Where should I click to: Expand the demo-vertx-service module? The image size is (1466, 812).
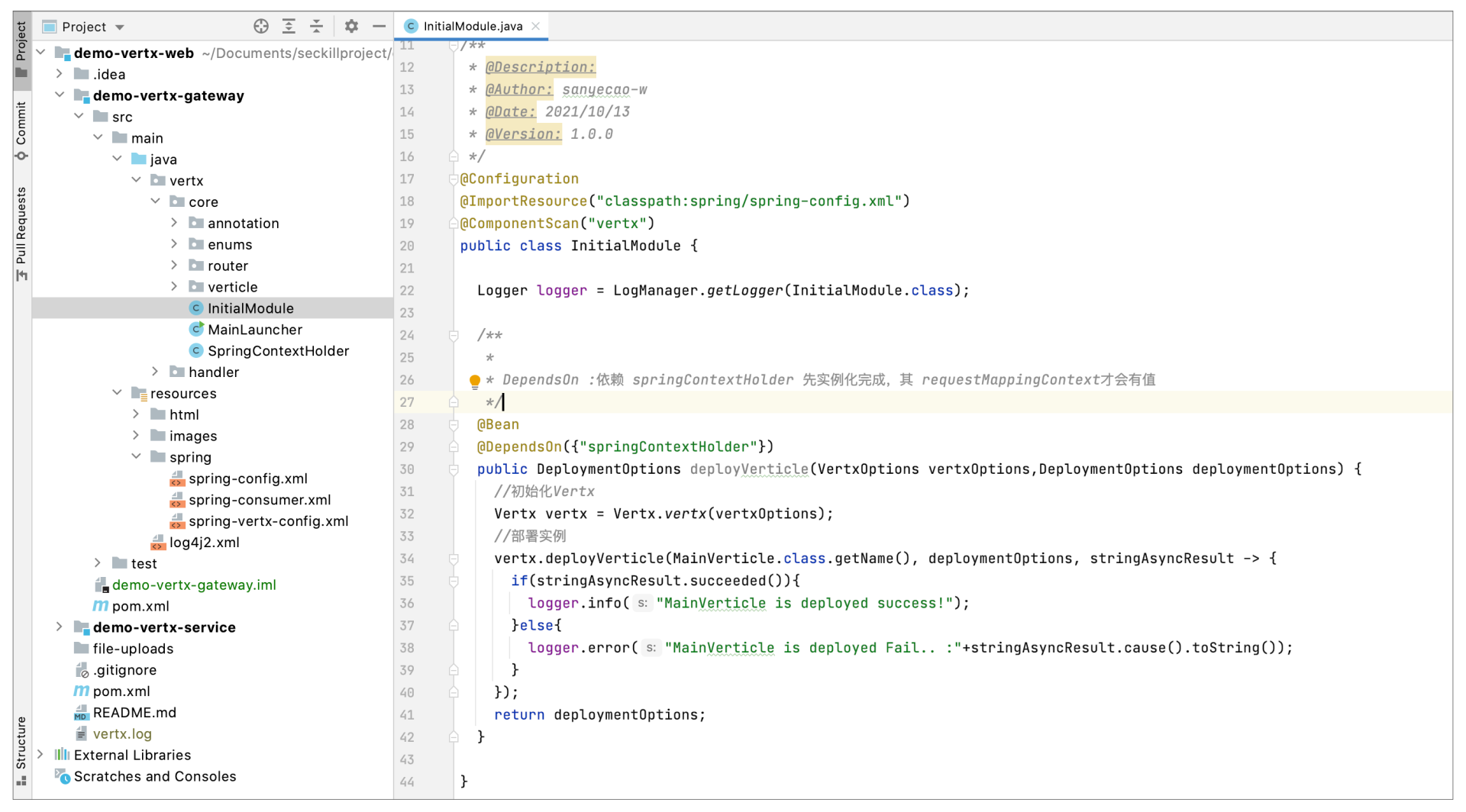tap(60, 627)
